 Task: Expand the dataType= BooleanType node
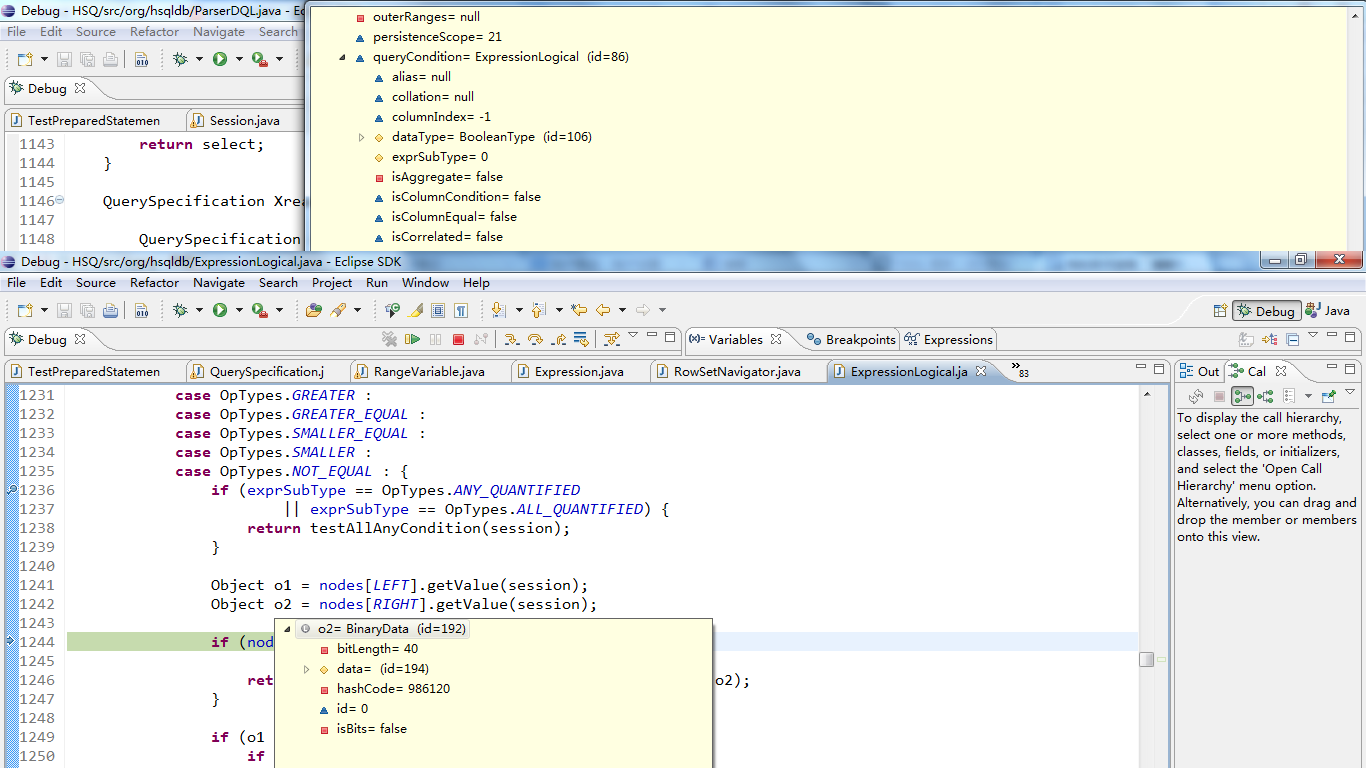[x=361, y=137]
